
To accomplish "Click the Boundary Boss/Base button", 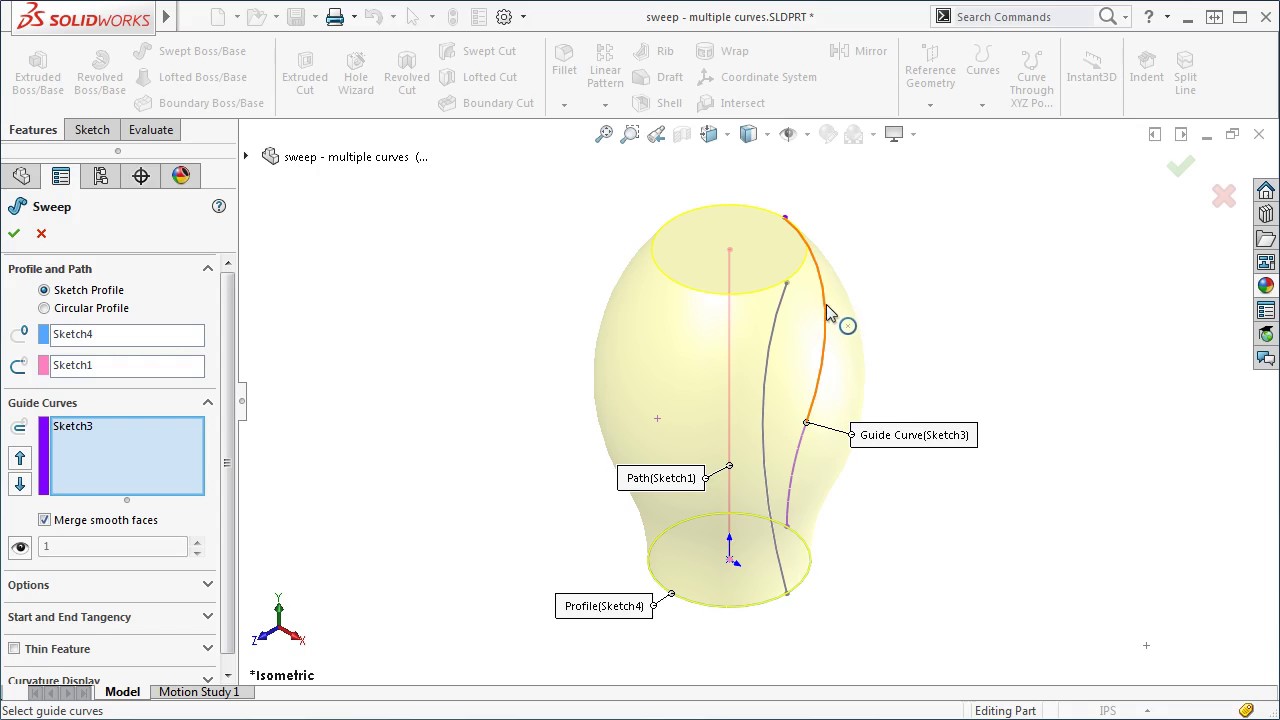I will [x=199, y=103].
